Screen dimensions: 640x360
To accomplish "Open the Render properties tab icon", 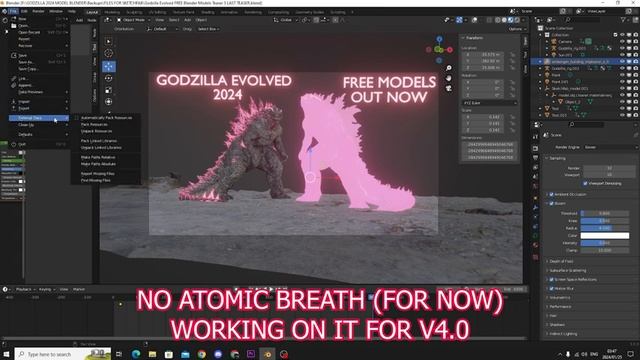I will point(536,148).
